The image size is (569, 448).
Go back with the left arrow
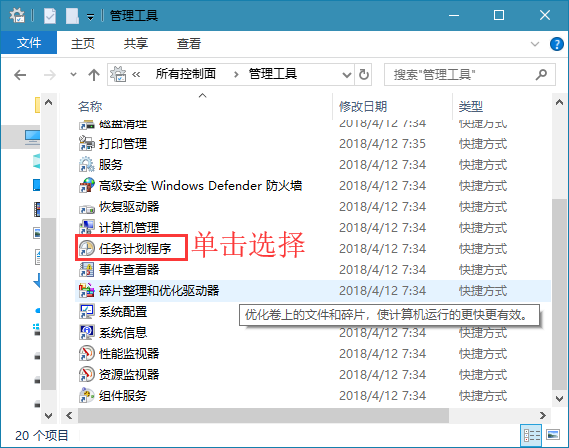20,75
